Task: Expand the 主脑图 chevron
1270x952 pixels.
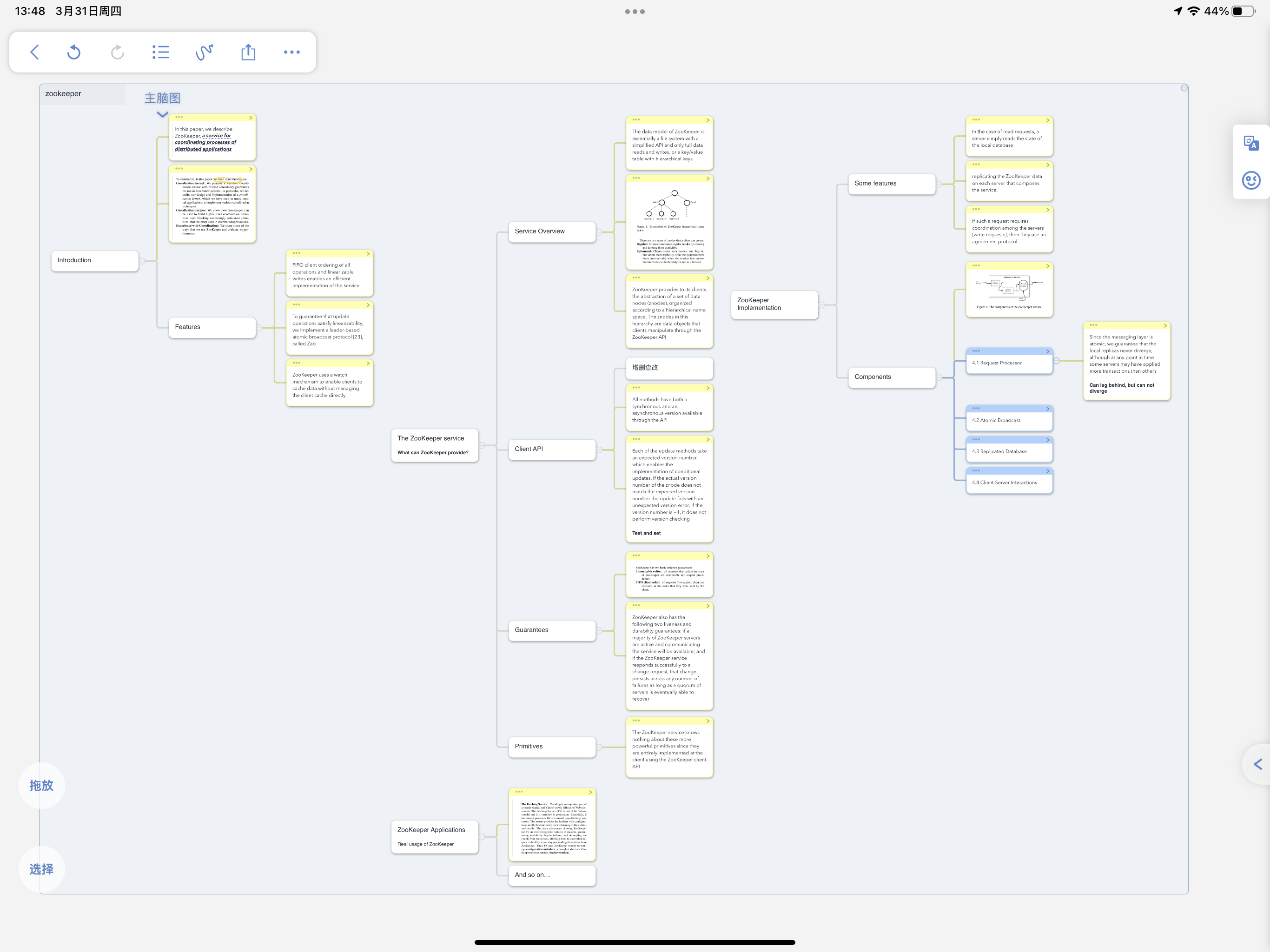Action: coord(163,114)
